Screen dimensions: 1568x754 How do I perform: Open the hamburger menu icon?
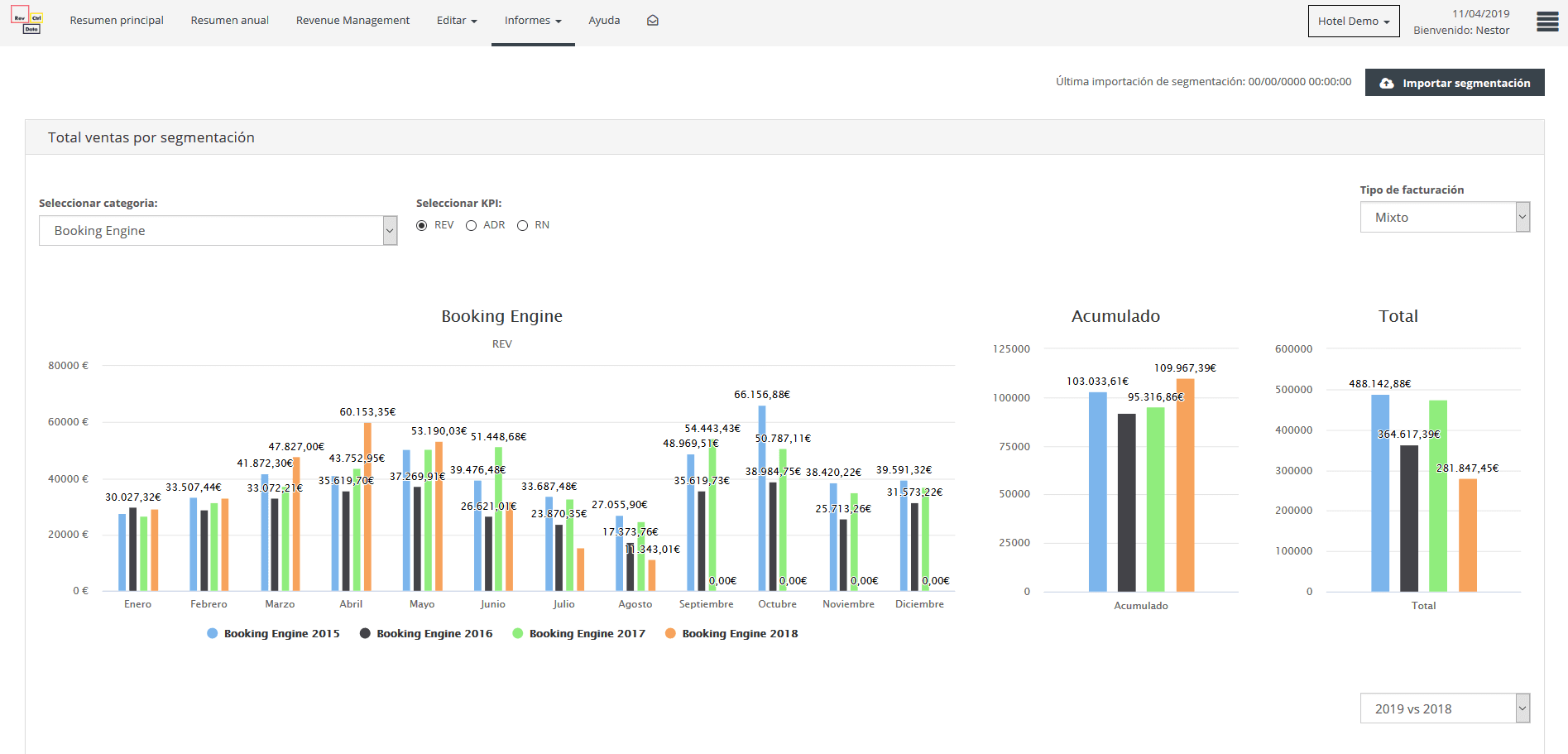(1546, 22)
